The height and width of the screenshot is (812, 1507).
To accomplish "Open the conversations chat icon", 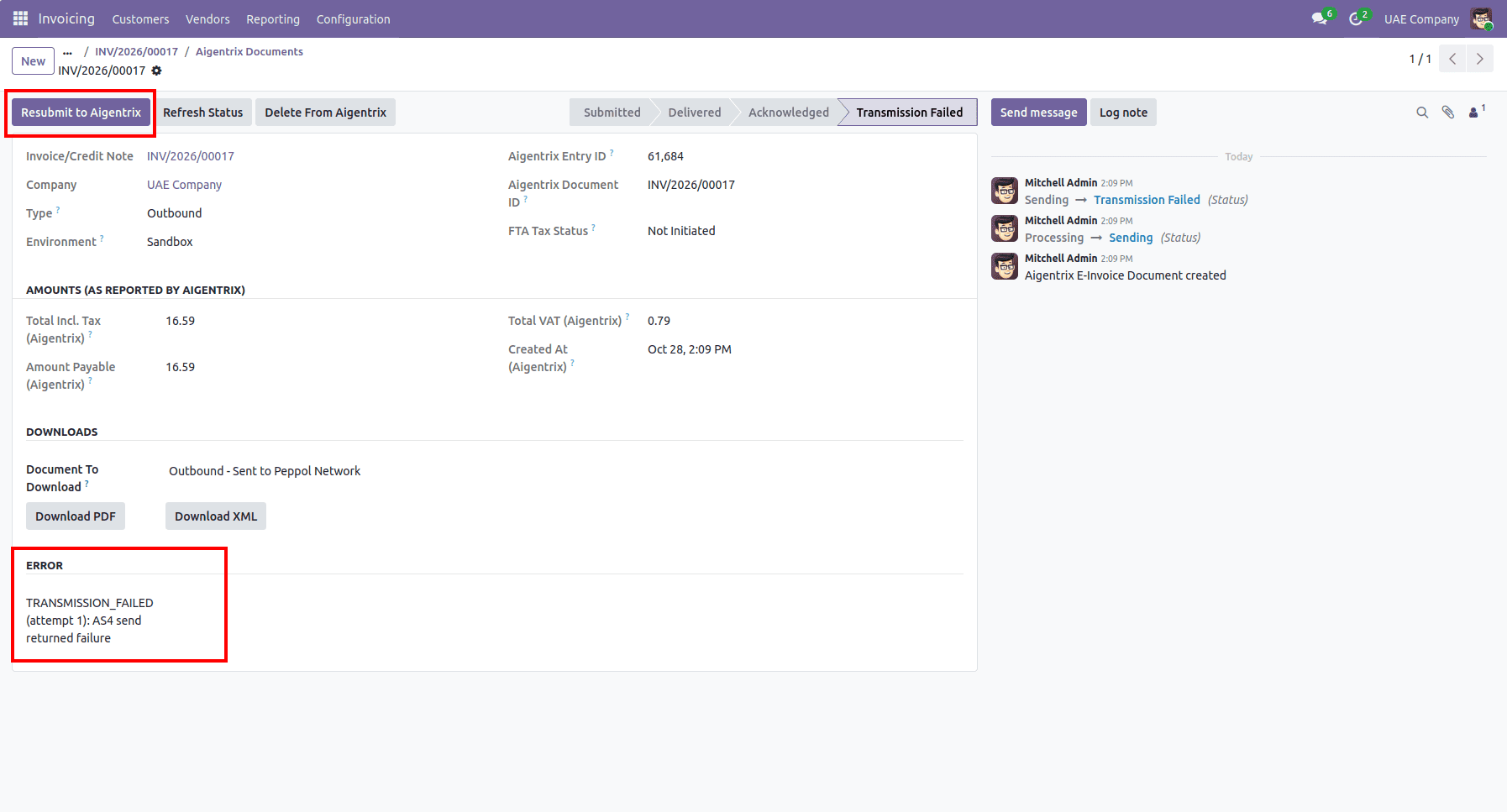I will pos(1320,18).
